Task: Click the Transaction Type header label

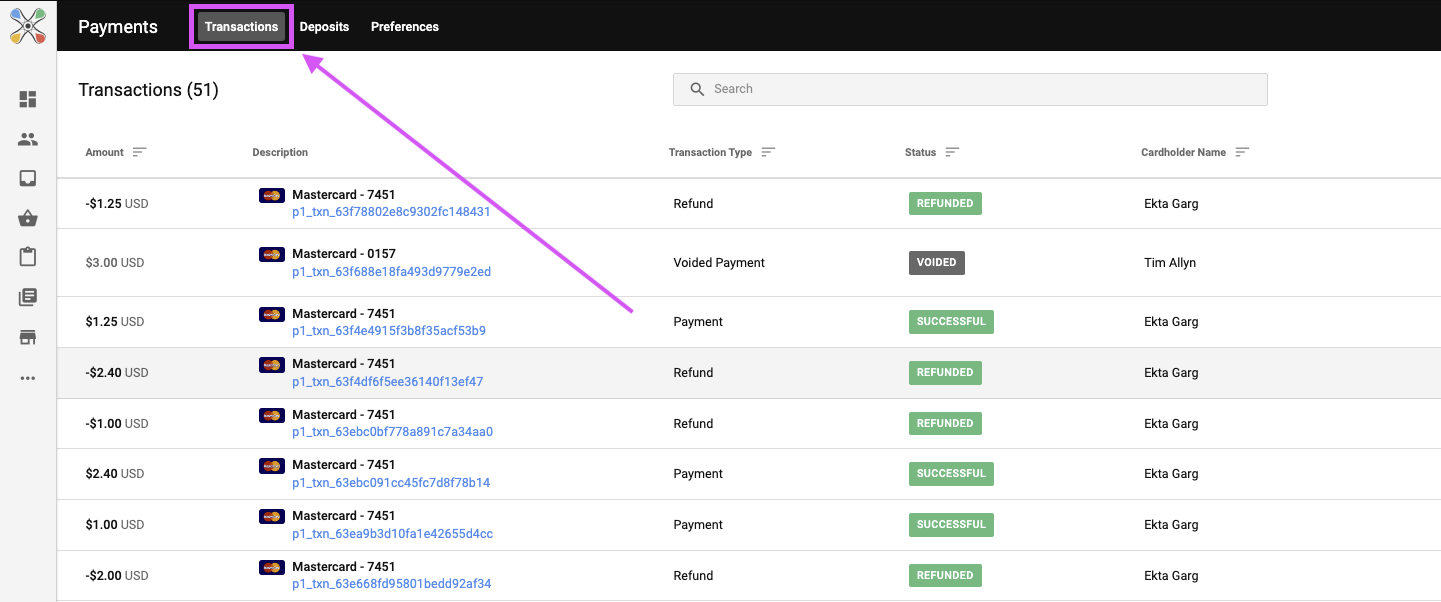Action: click(x=710, y=152)
